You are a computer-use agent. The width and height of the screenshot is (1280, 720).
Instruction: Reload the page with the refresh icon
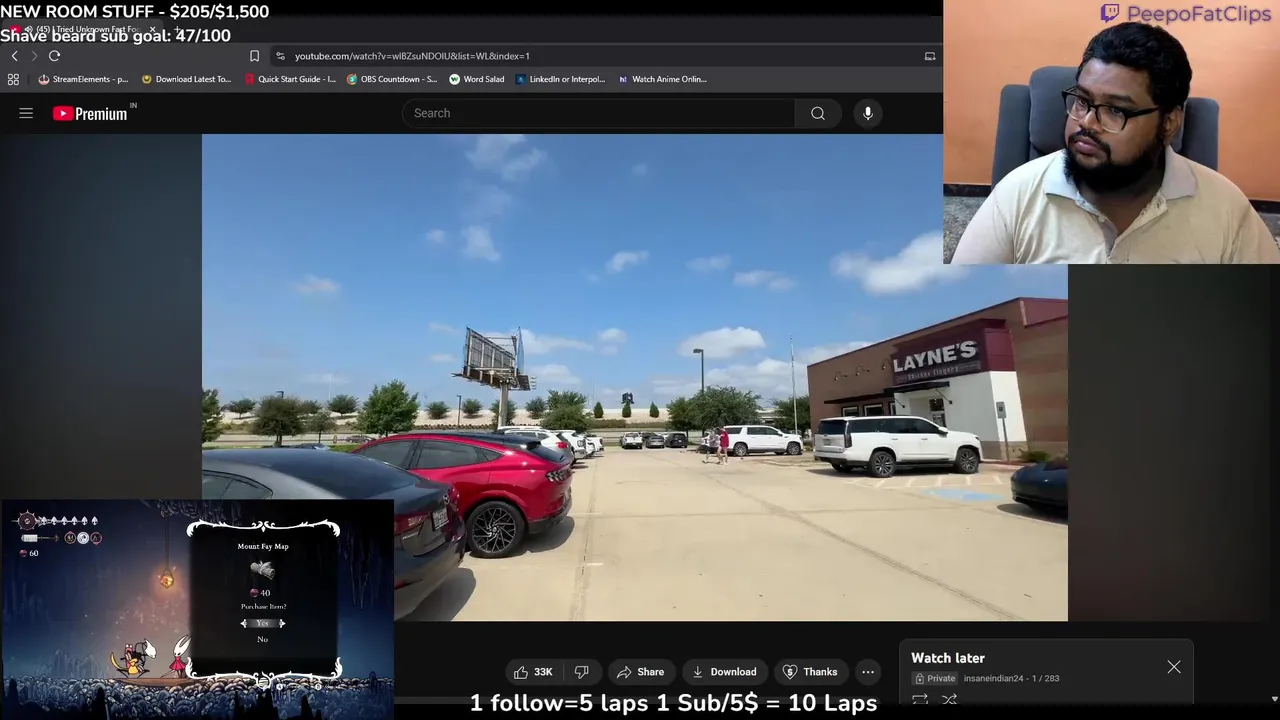pyautogui.click(x=55, y=56)
